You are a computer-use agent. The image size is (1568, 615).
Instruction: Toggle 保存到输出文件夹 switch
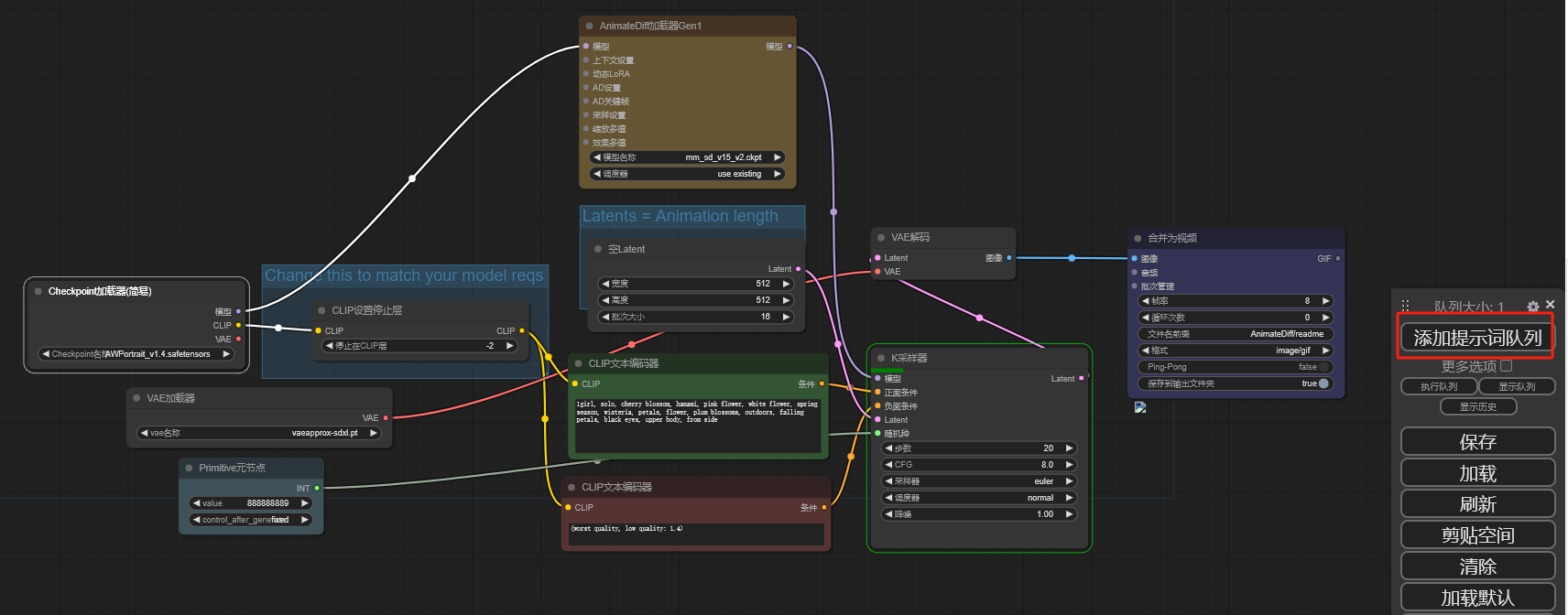click(x=1323, y=383)
